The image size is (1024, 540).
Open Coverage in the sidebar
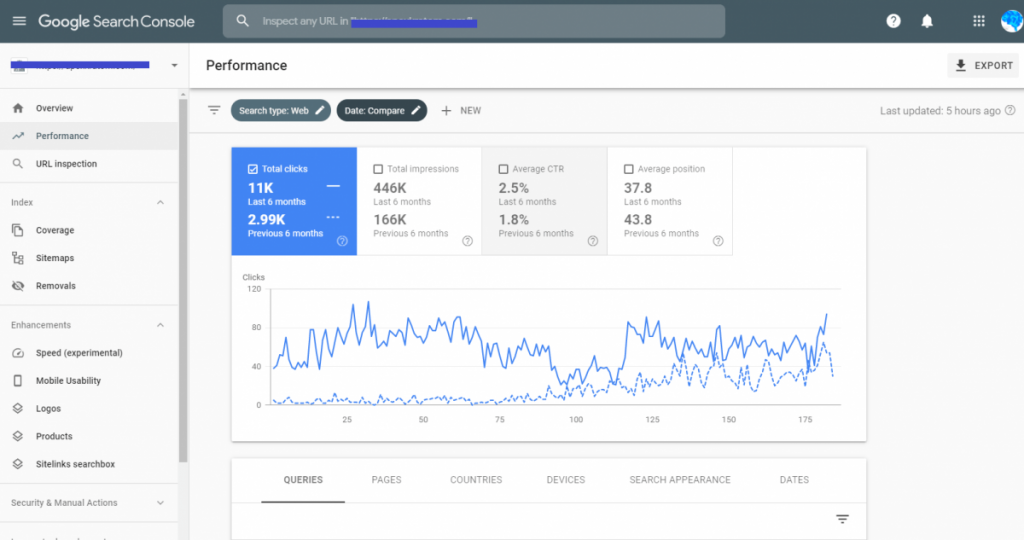point(89,230)
